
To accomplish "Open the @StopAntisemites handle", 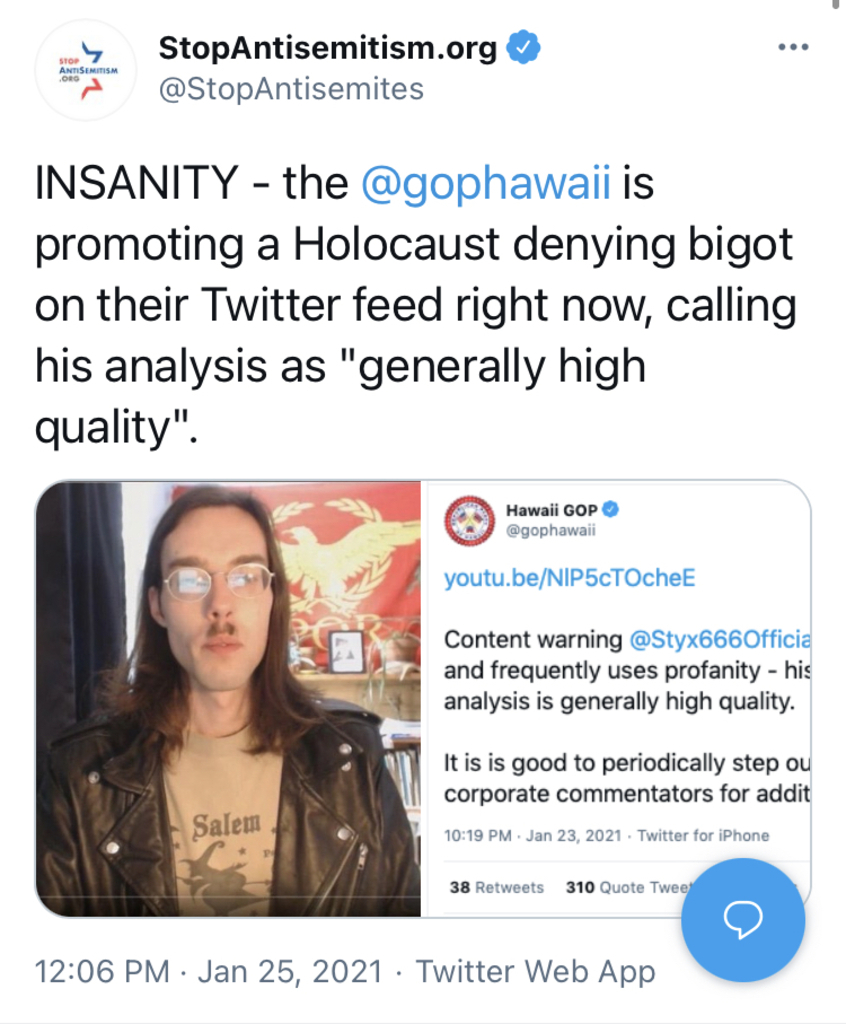I will pyautogui.click(x=291, y=89).
